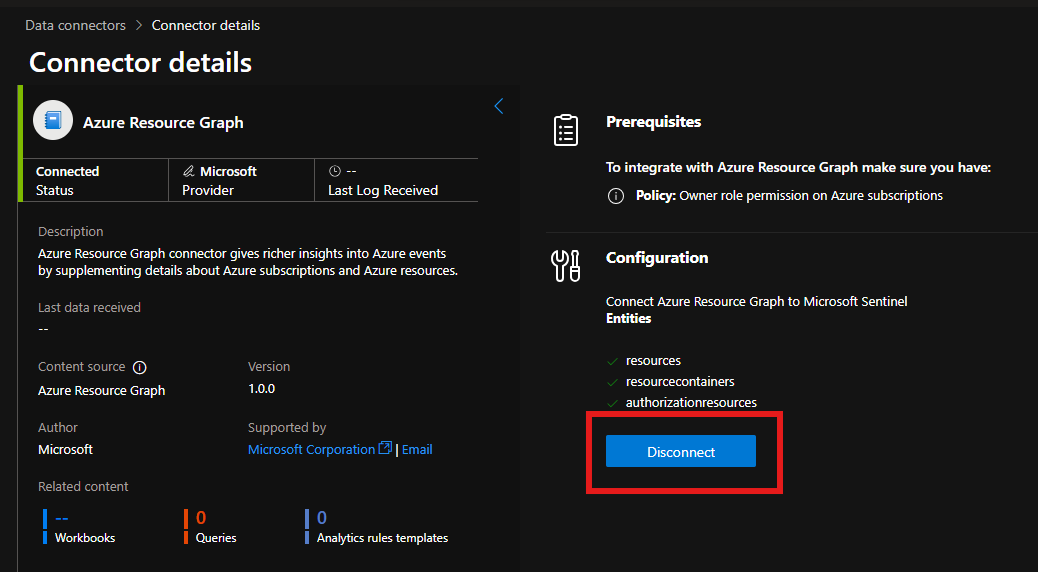Click the Email support link
The height and width of the screenshot is (572, 1038).
(417, 449)
